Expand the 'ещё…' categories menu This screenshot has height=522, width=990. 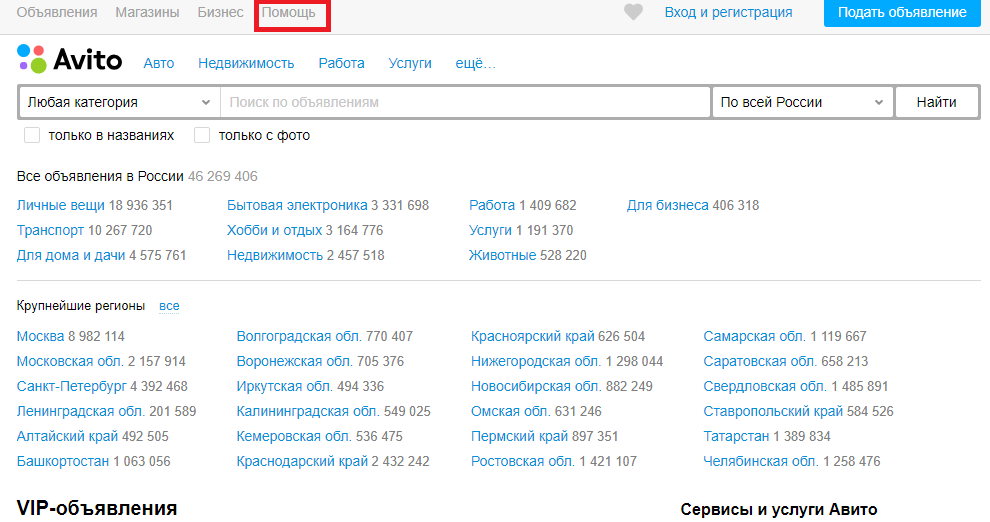(x=475, y=63)
